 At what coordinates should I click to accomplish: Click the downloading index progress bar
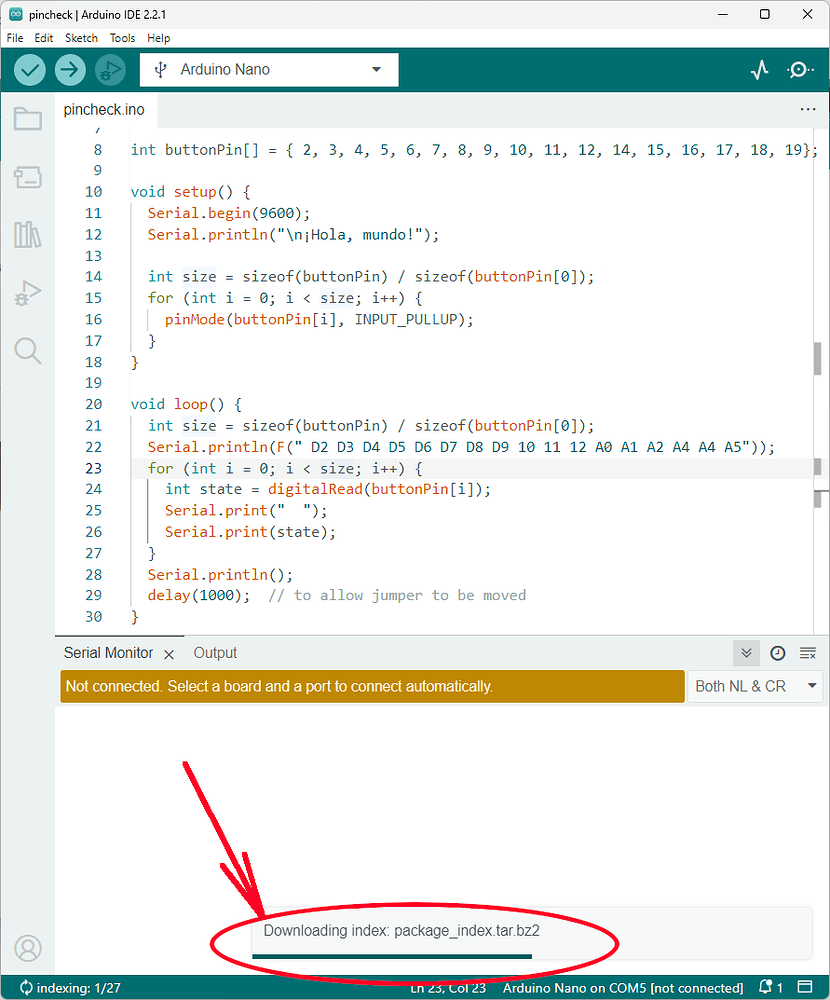pos(392,957)
